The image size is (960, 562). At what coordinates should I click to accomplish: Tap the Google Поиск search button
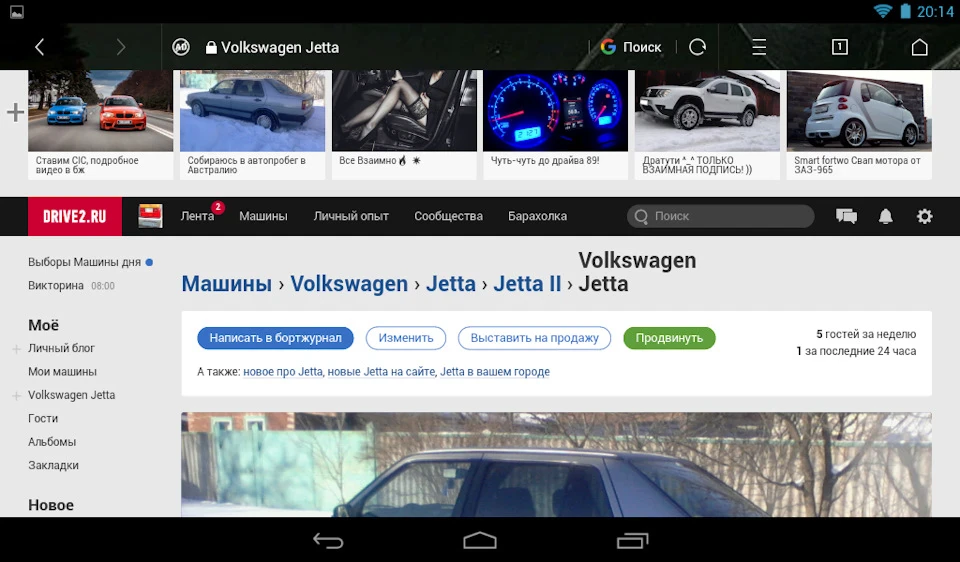[631, 47]
